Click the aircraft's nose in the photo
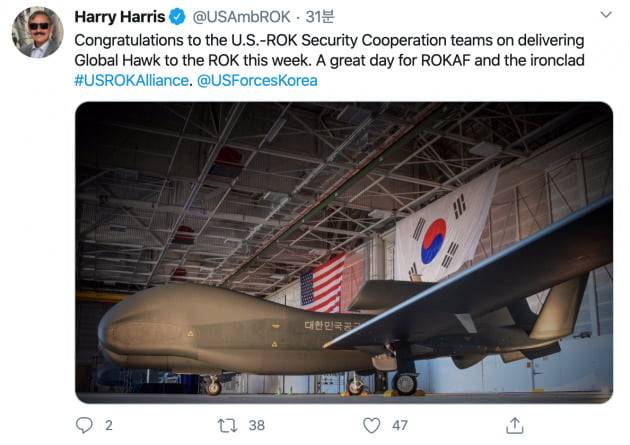 (115, 337)
